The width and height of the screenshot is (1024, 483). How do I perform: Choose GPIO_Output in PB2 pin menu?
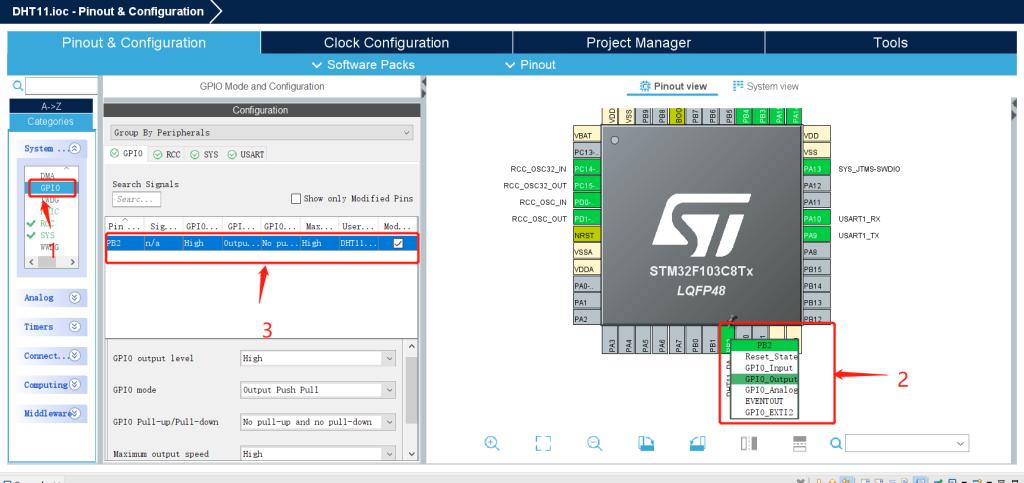(764, 379)
